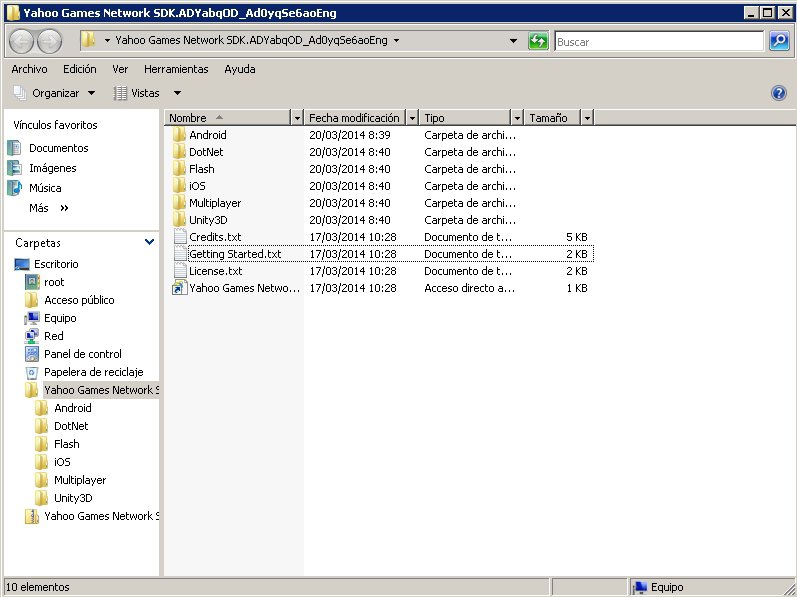
Task: Open the Fecha modificación column filter dropdown
Action: (x=412, y=118)
